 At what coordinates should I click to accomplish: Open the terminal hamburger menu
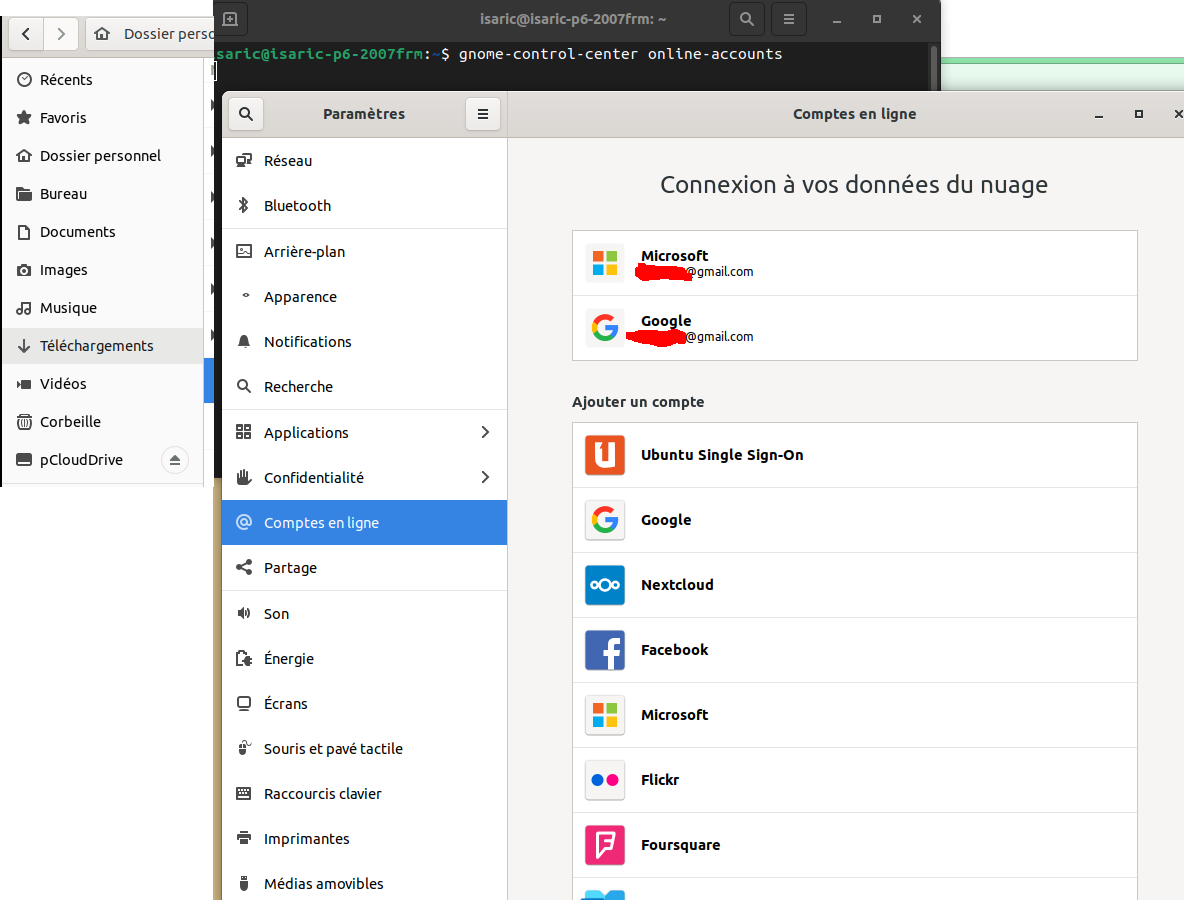789,20
